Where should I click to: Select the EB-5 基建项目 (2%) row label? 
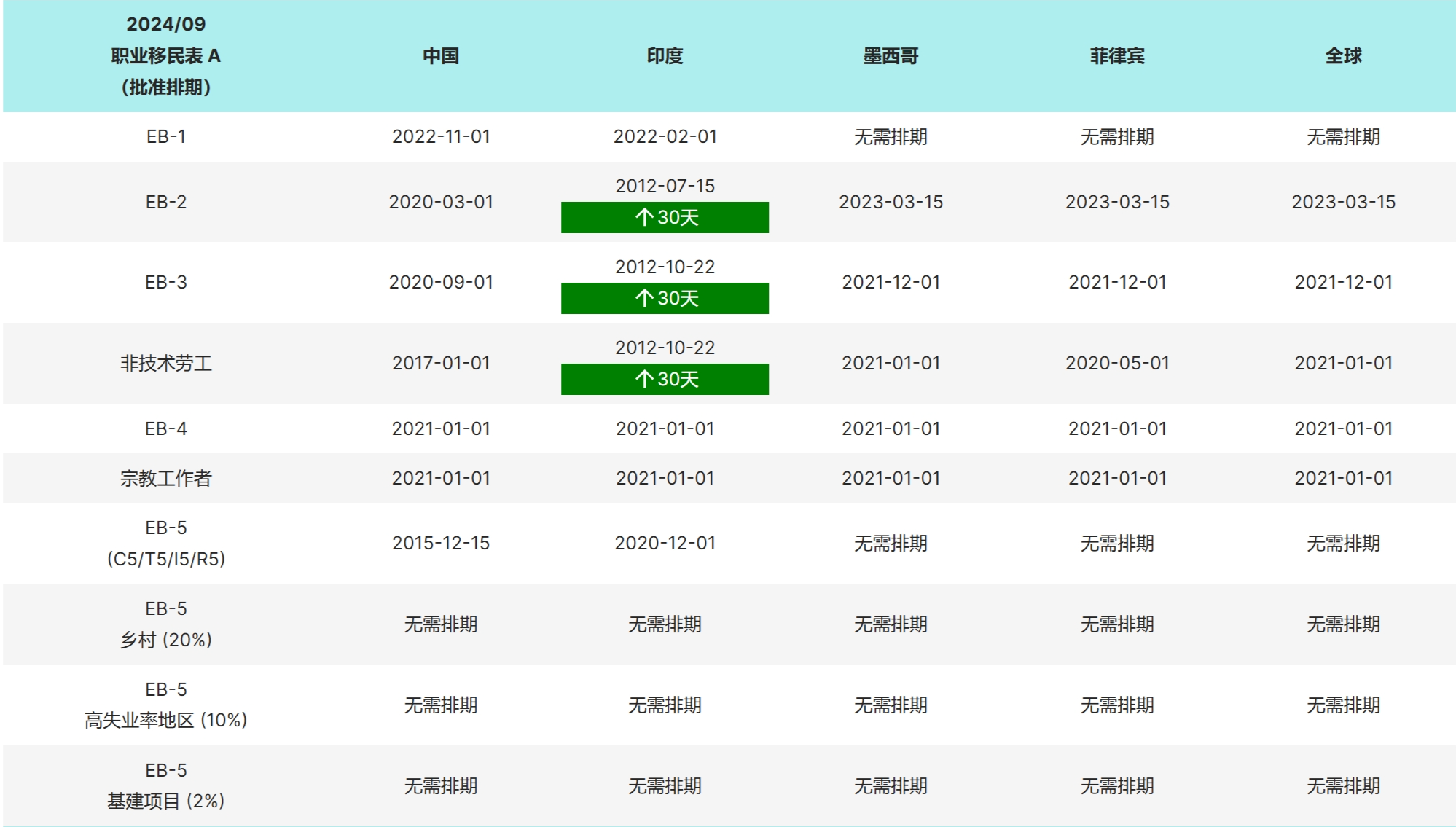pos(166,785)
